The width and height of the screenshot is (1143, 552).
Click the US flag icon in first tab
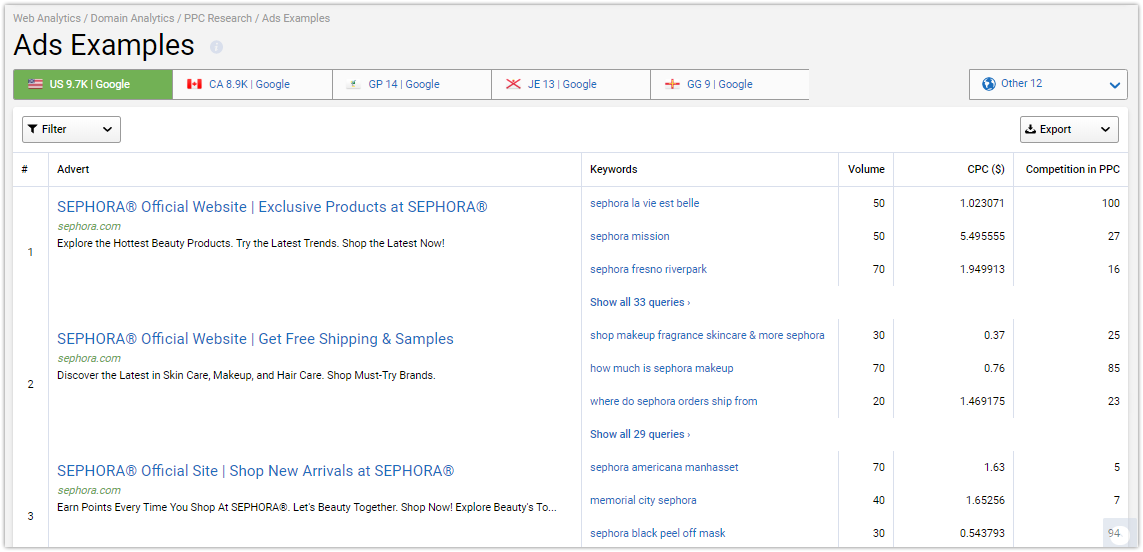click(x=36, y=84)
